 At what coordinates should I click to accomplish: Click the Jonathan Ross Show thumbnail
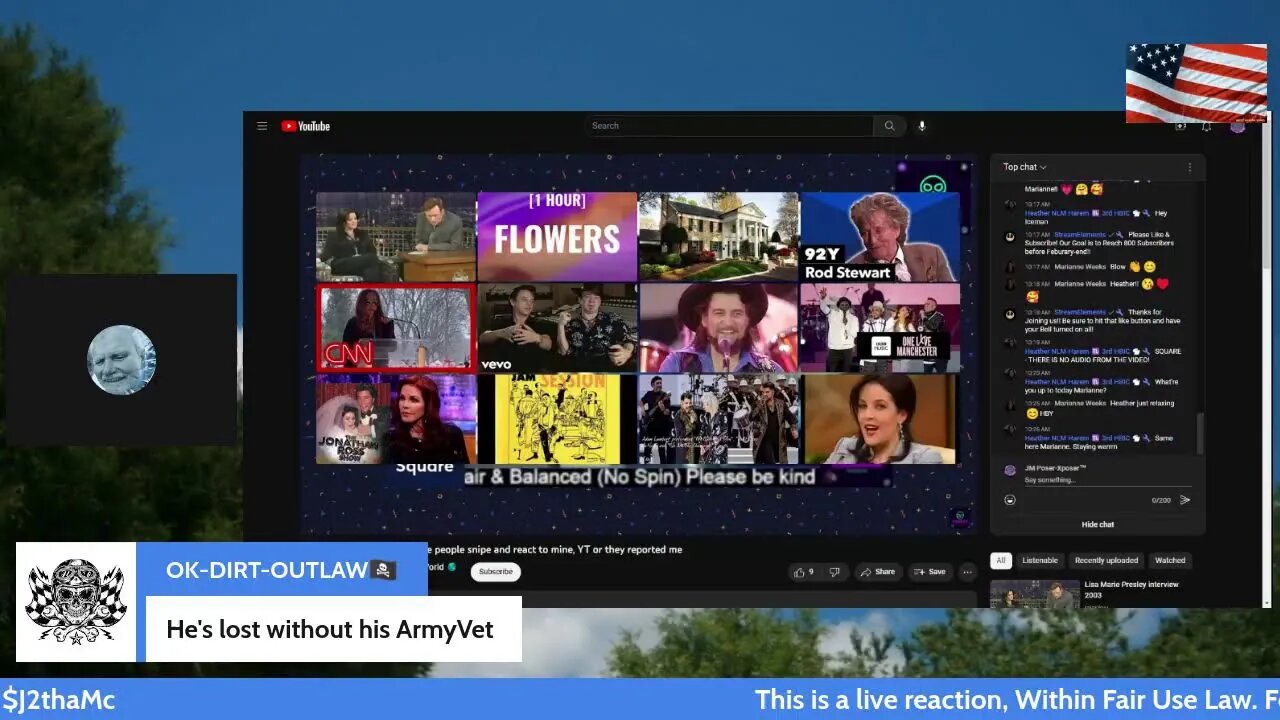coord(396,418)
